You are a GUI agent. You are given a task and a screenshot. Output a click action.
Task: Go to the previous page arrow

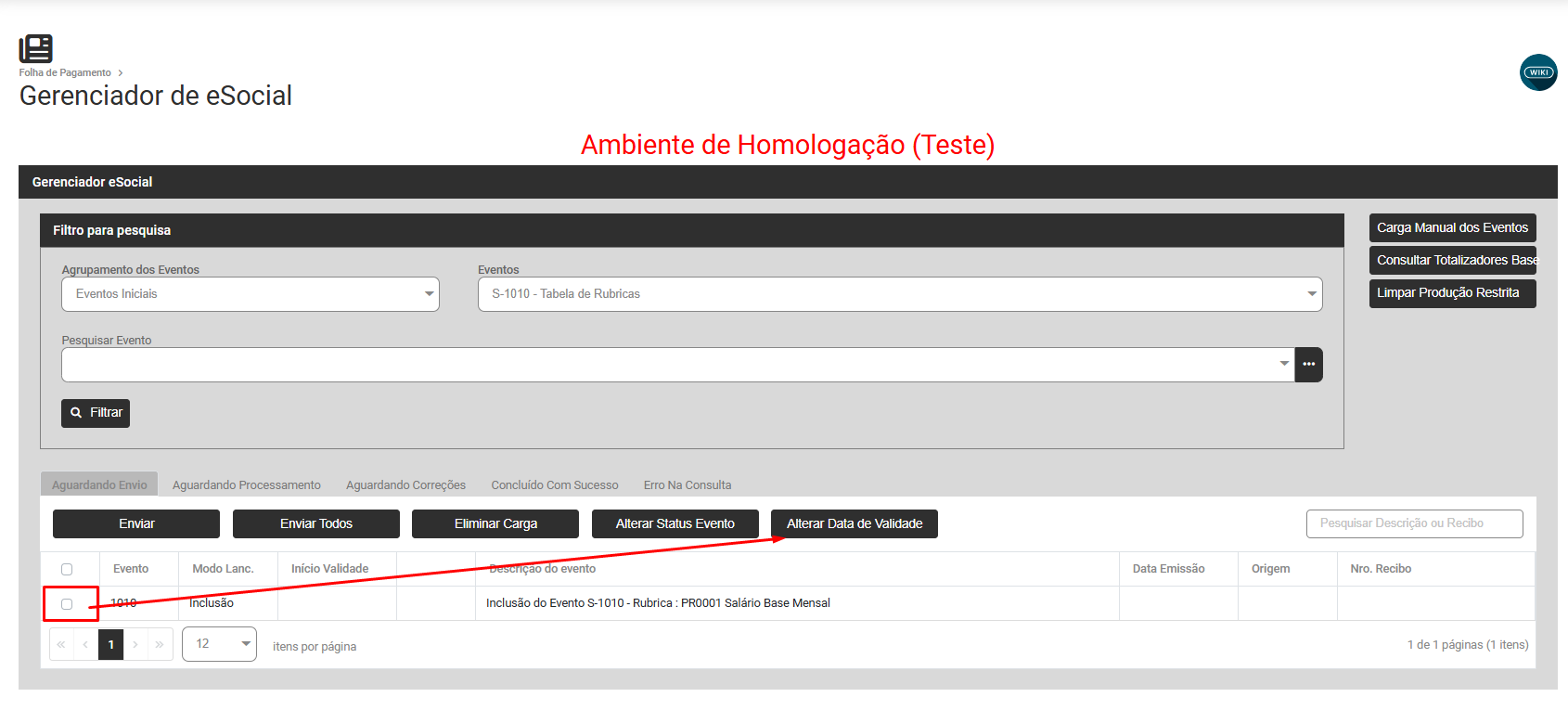pos(85,644)
